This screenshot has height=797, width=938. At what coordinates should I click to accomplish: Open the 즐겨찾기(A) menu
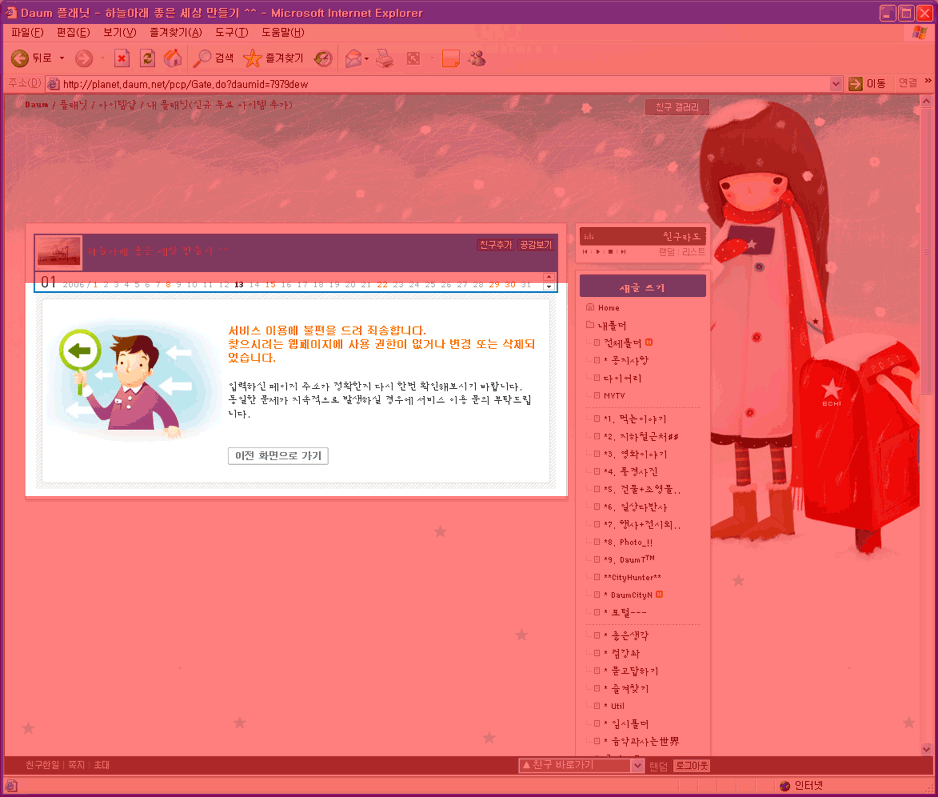point(176,32)
